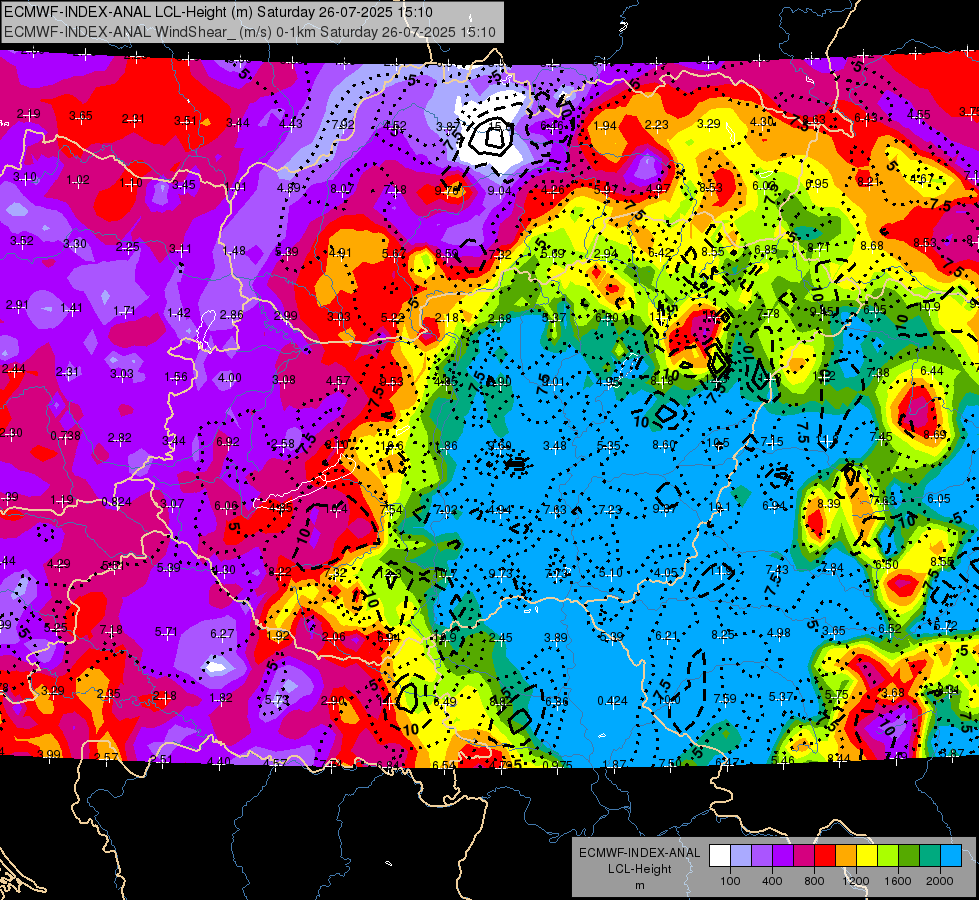Image resolution: width=979 pixels, height=900 pixels.
Task: Click the legend label LCL-Height
Action: tap(639, 869)
